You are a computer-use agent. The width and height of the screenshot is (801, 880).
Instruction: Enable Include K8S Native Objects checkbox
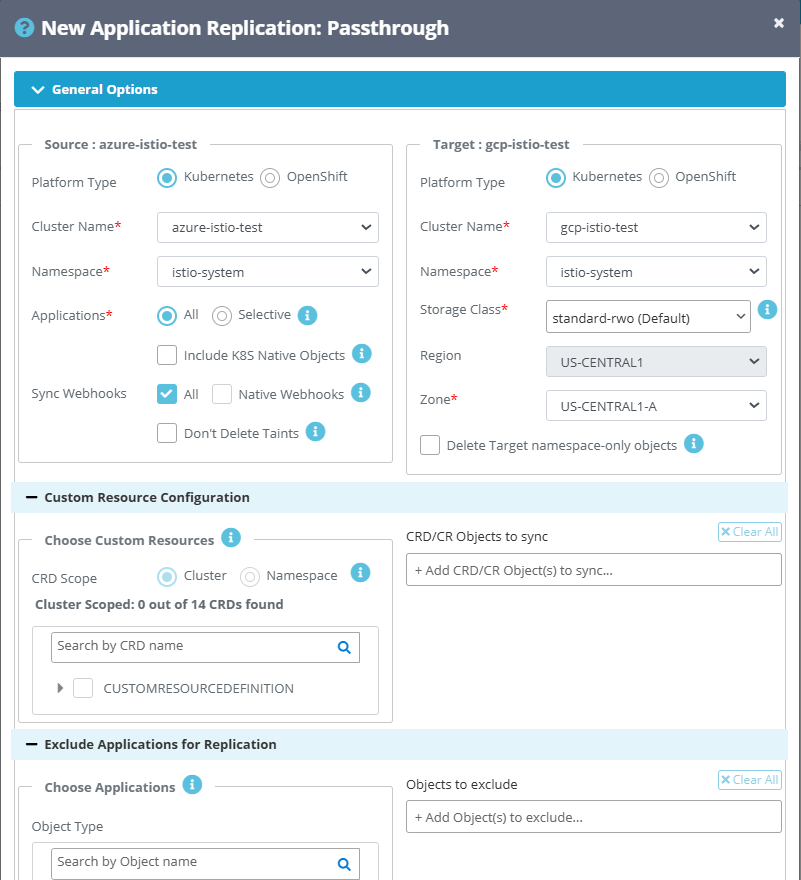[167, 355]
